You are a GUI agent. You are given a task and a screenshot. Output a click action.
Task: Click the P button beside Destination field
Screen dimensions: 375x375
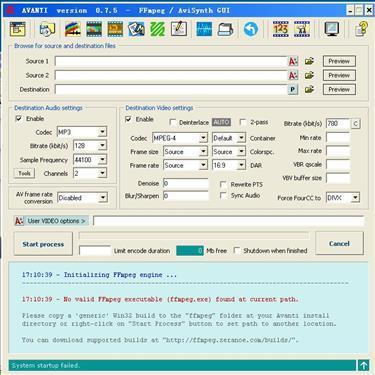click(293, 89)
